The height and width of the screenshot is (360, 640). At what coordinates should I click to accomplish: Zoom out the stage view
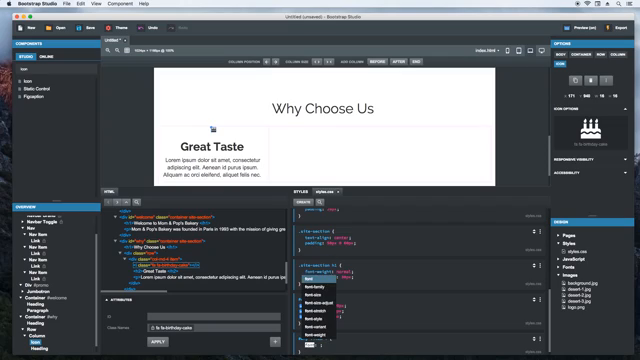[117, 50]
